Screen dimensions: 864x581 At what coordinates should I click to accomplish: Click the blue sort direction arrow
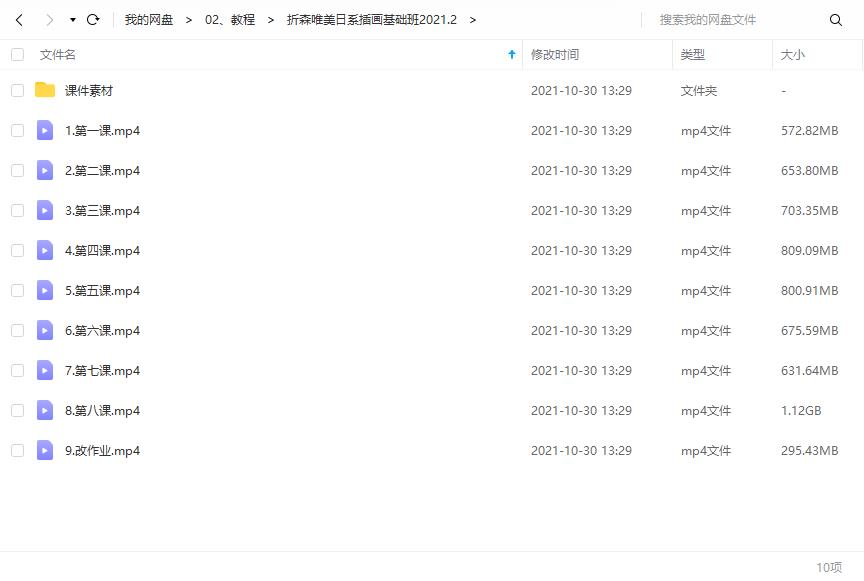[x=512, y=54]
